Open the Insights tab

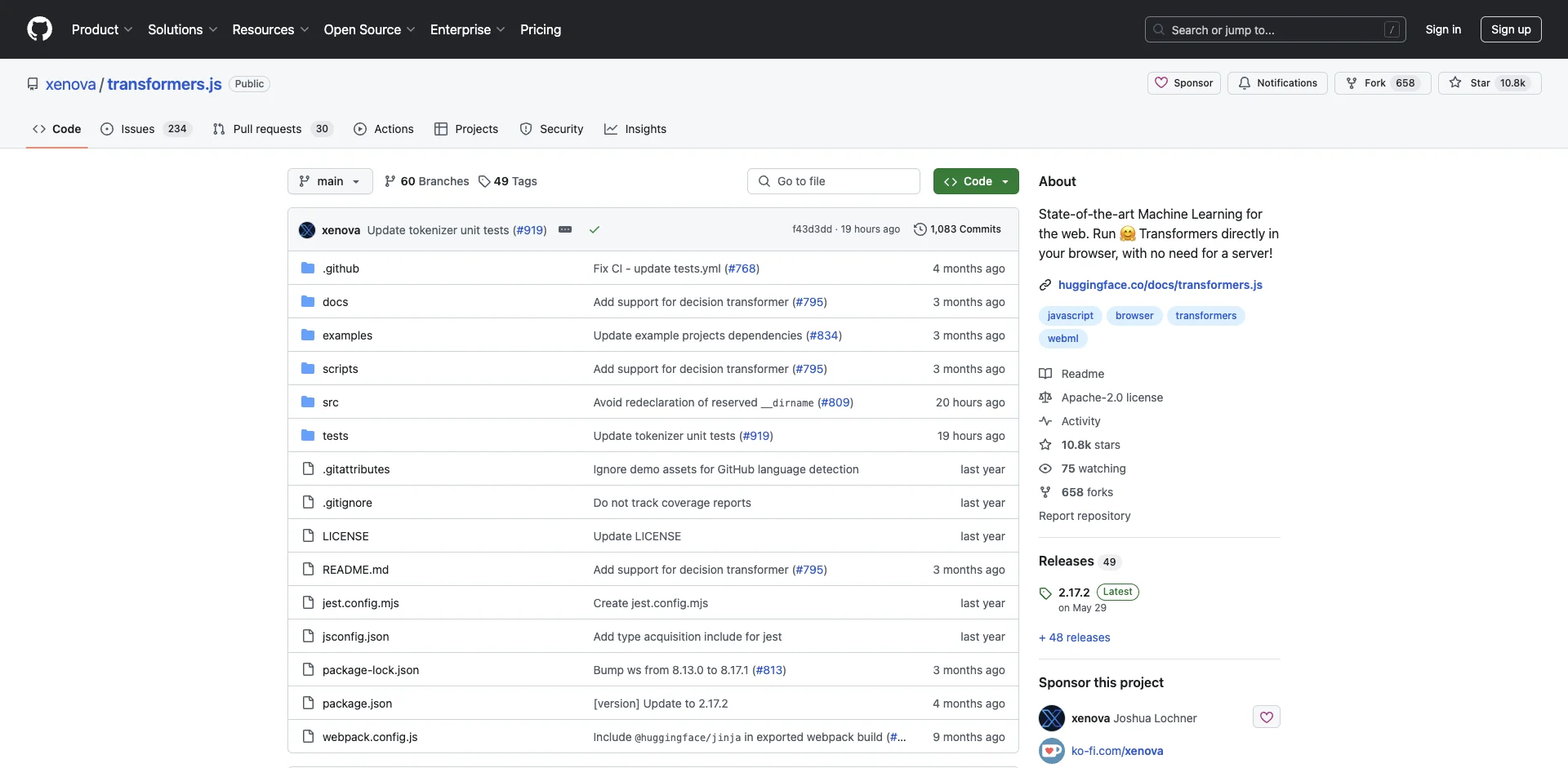635,129
